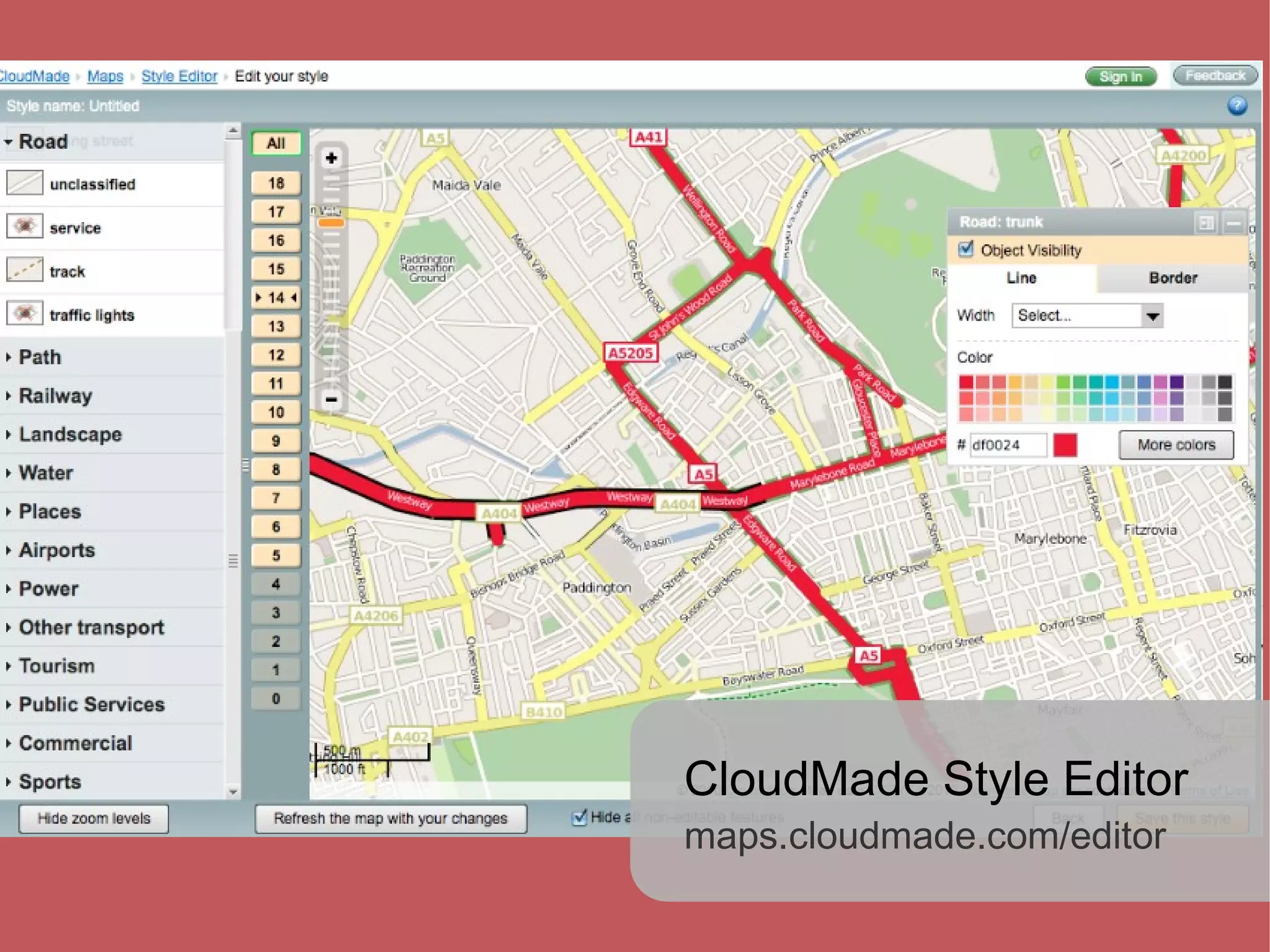Click the A41 road shield on map
The width and height of the screenshot is (1270, 952).
coord(649,137)
